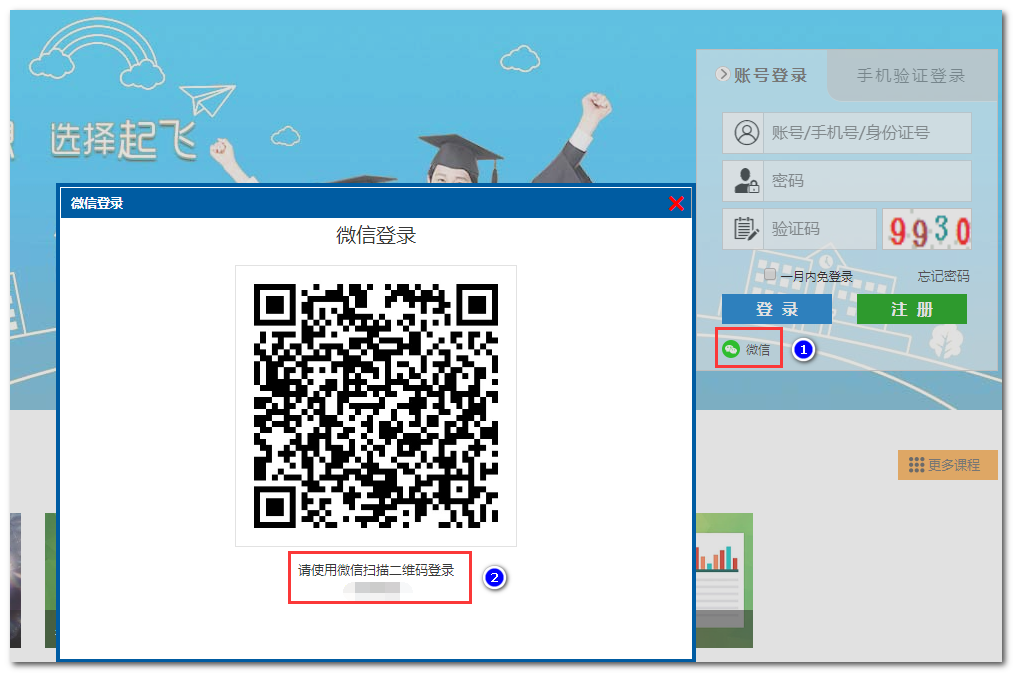The image size is (1013, 673).
Task: Focus the 验证码 input field
Action: point(819,229)
